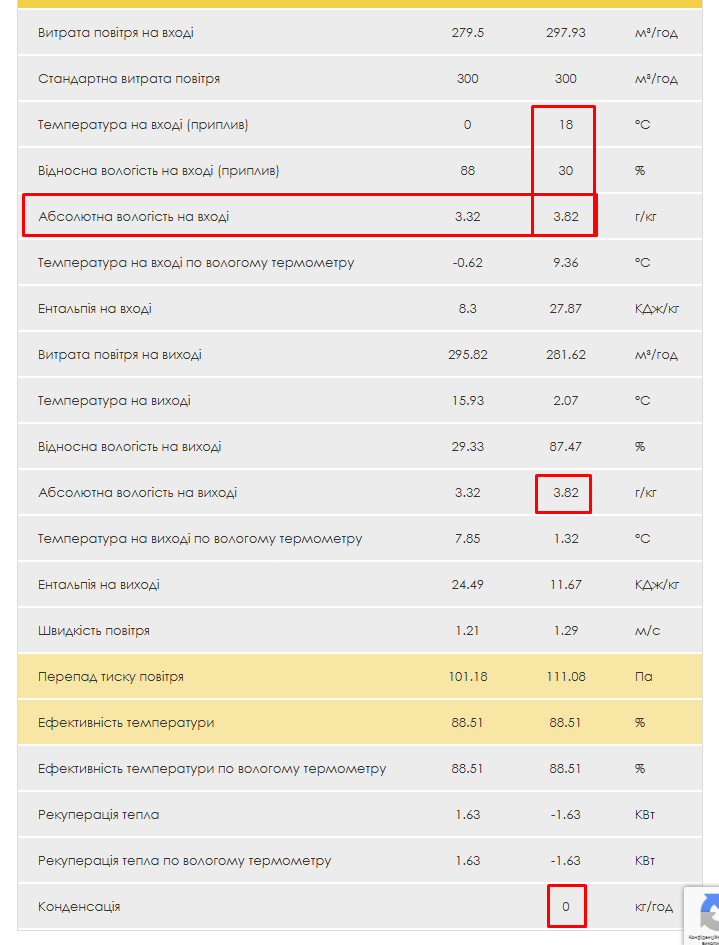Screen dimensions: 719x945
Task: Select the 297.93 inlet air flow value
Action: point(566,33)
